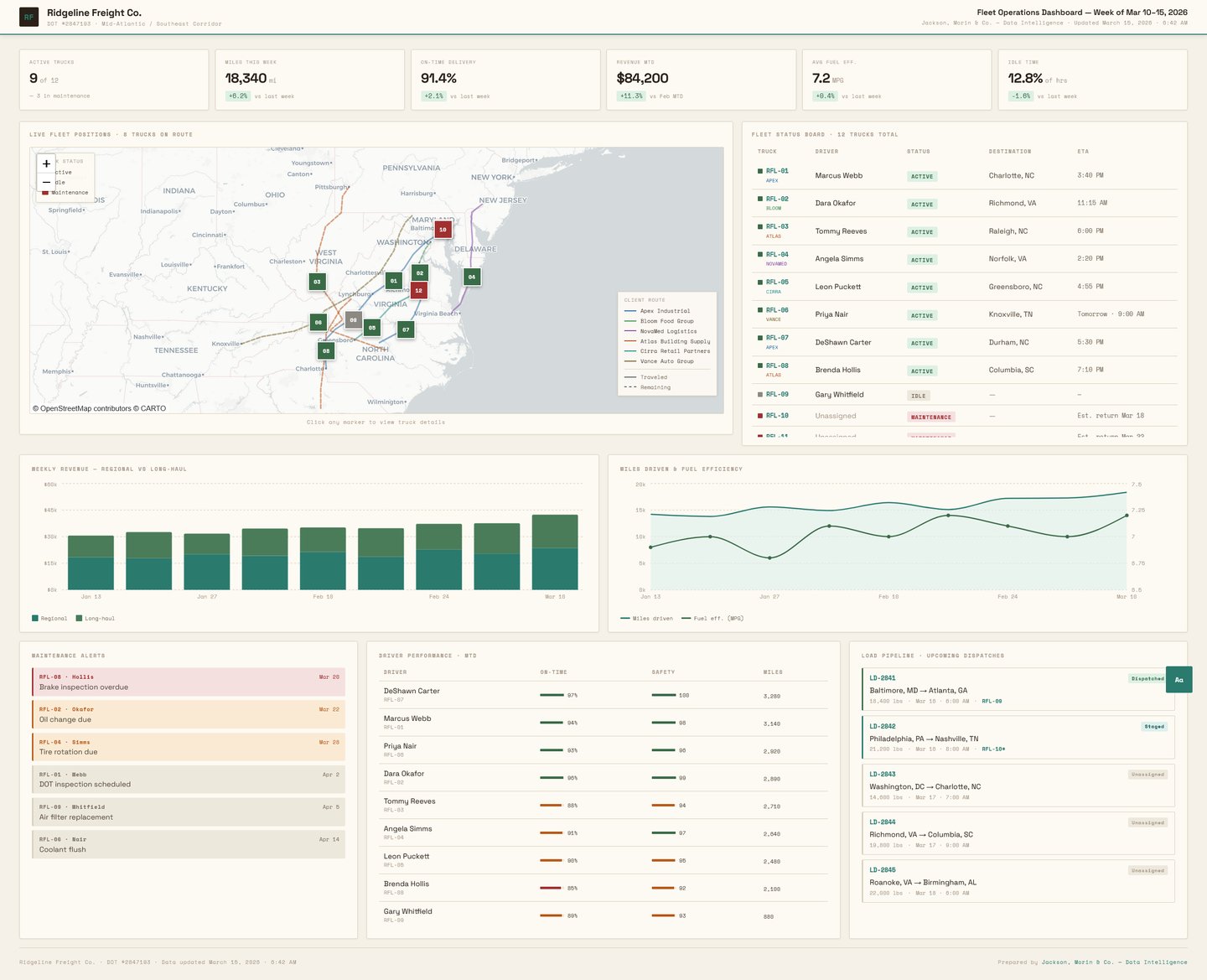This screenshot has width=1207, height=980.
Task: Select maintenance truck marker 12 on map
Action: tap(418, 290)
